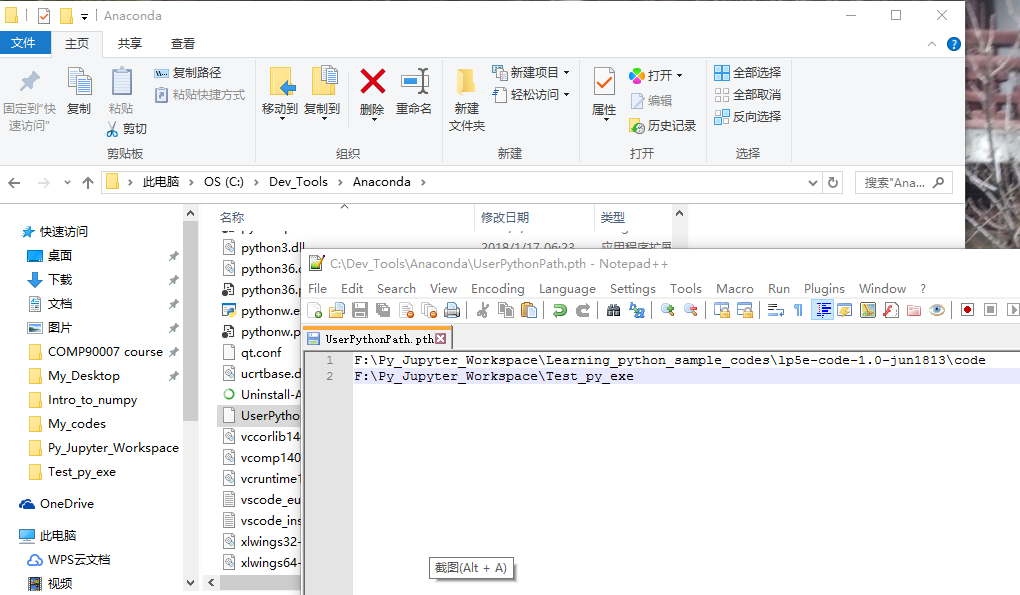Save the file using Notepad++ Save icon

[x=360, y=310]
